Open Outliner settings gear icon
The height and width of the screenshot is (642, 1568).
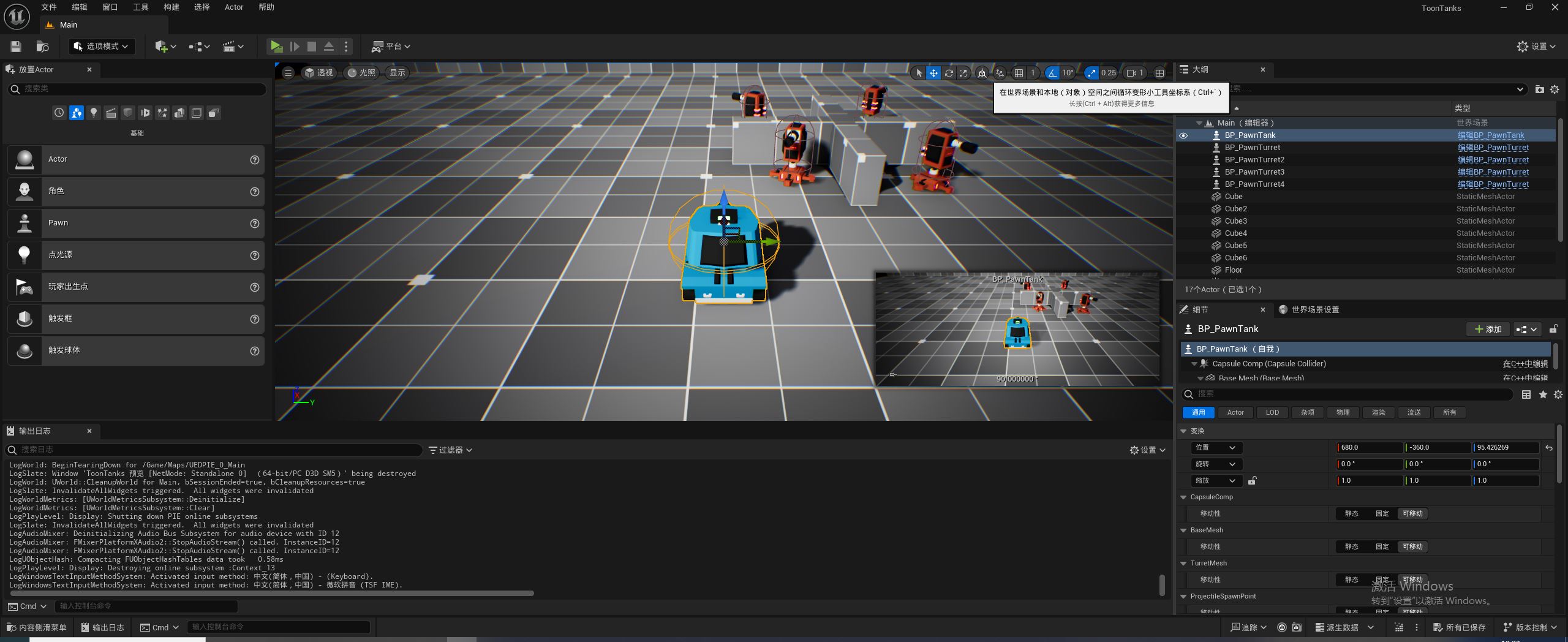point(1555,89)
